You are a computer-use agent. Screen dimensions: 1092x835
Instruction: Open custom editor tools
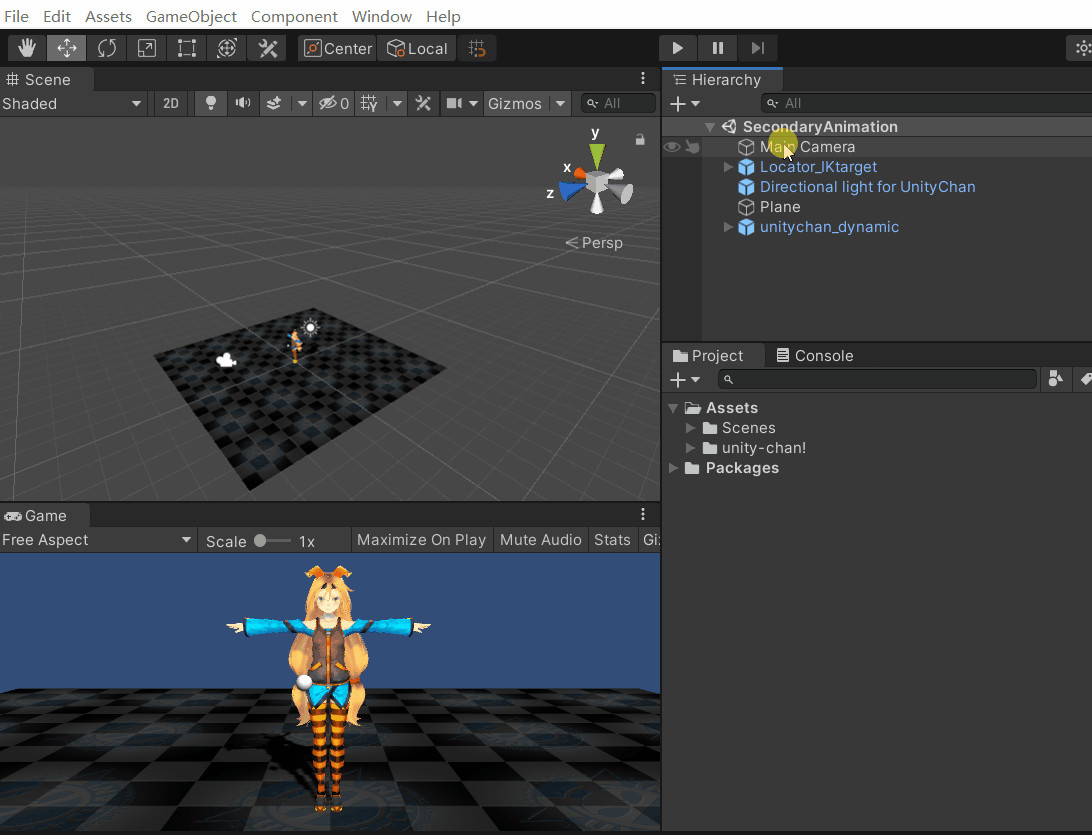pyautogui.click(x=267, y=48)
